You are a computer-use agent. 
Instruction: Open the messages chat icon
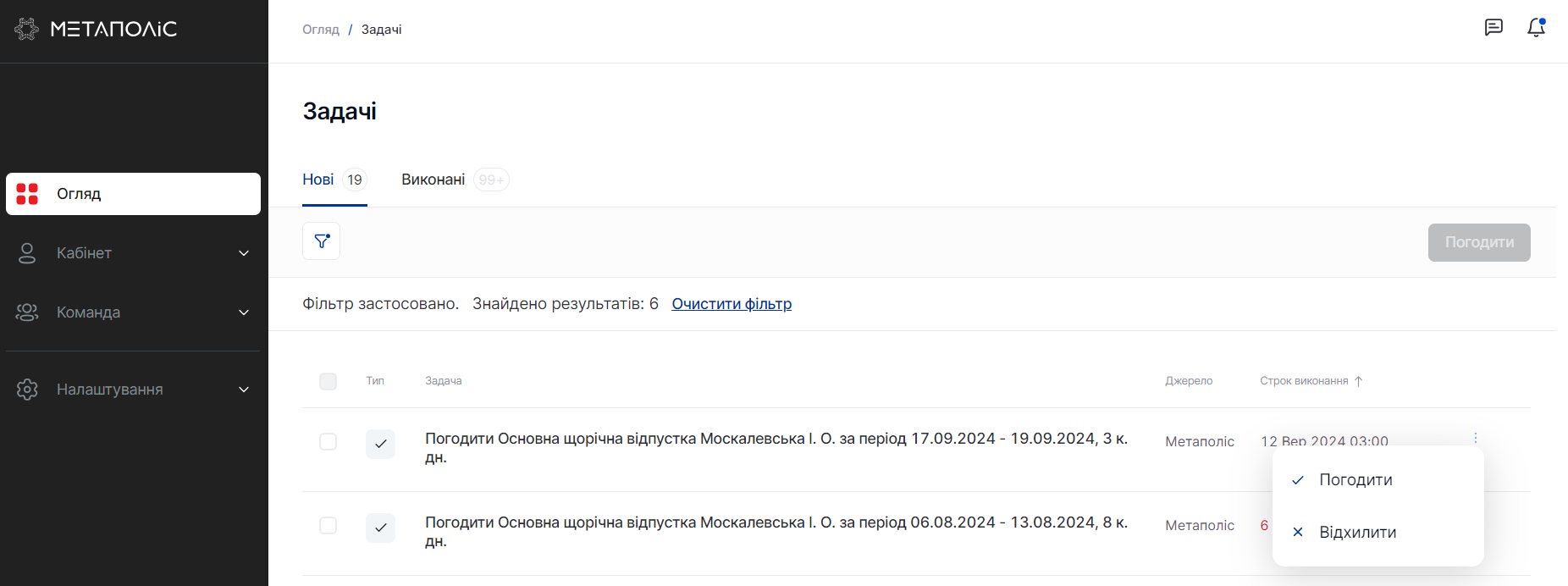(1493, 27)
